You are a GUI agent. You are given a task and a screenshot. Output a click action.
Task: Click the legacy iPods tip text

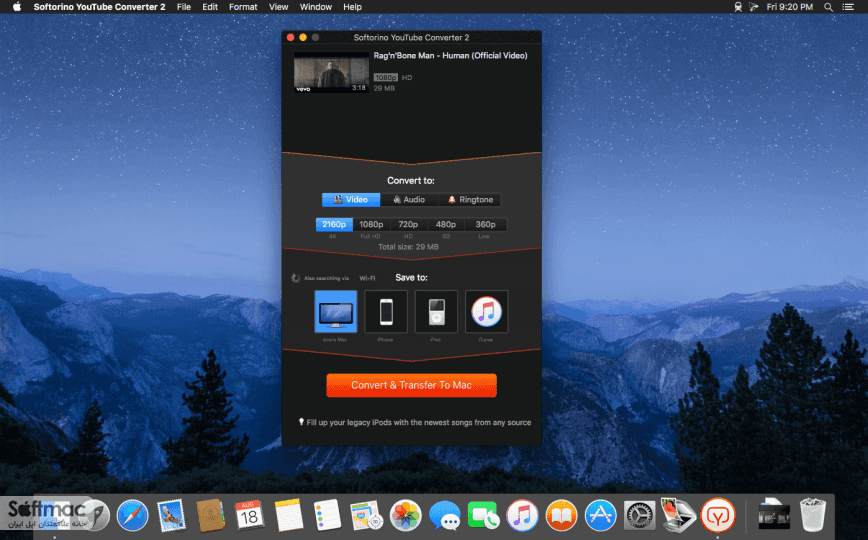[x=415, y=422]
